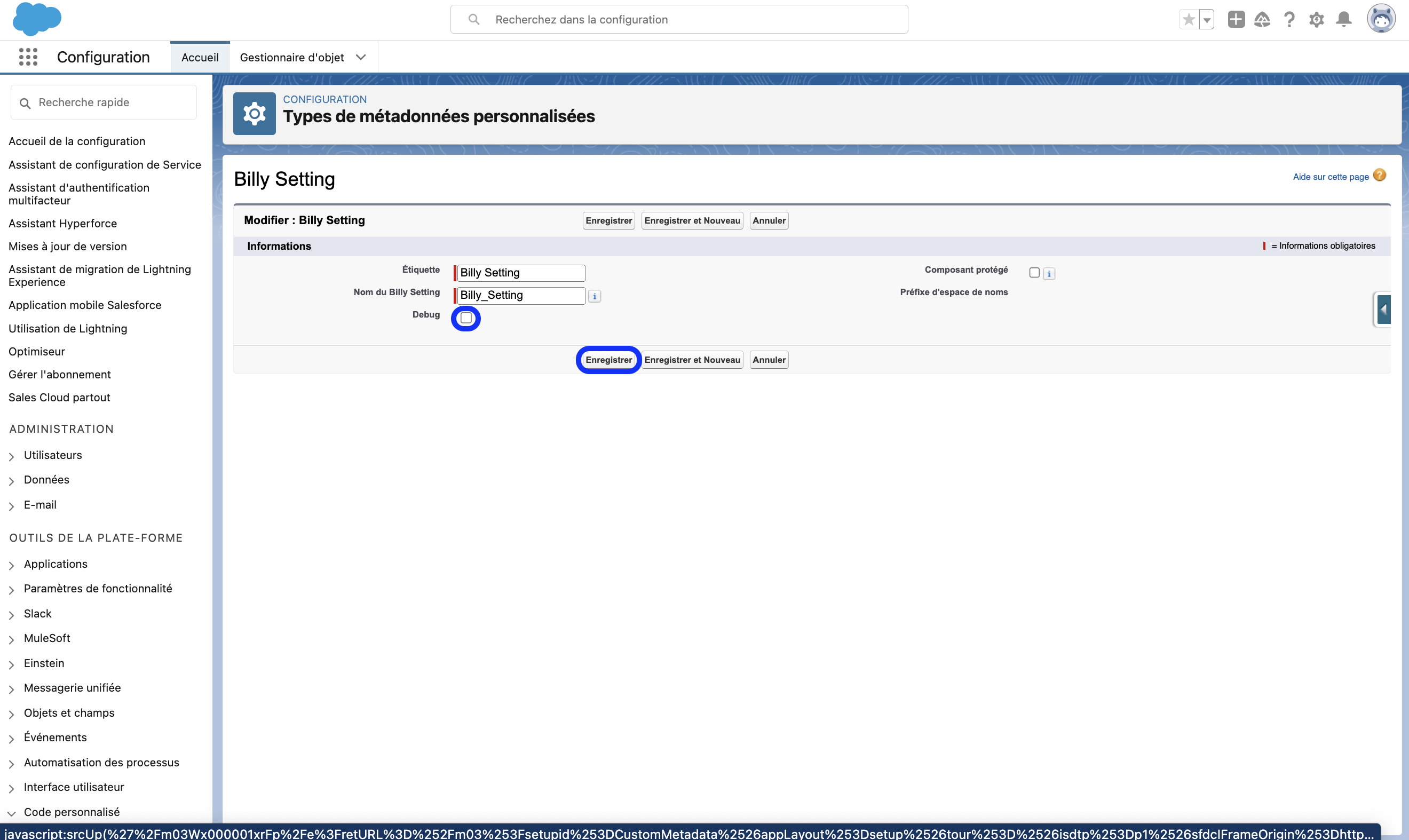Focus the Recherchez dans la configuration search
1409x840 pixels.
click(x=679, y=19)
